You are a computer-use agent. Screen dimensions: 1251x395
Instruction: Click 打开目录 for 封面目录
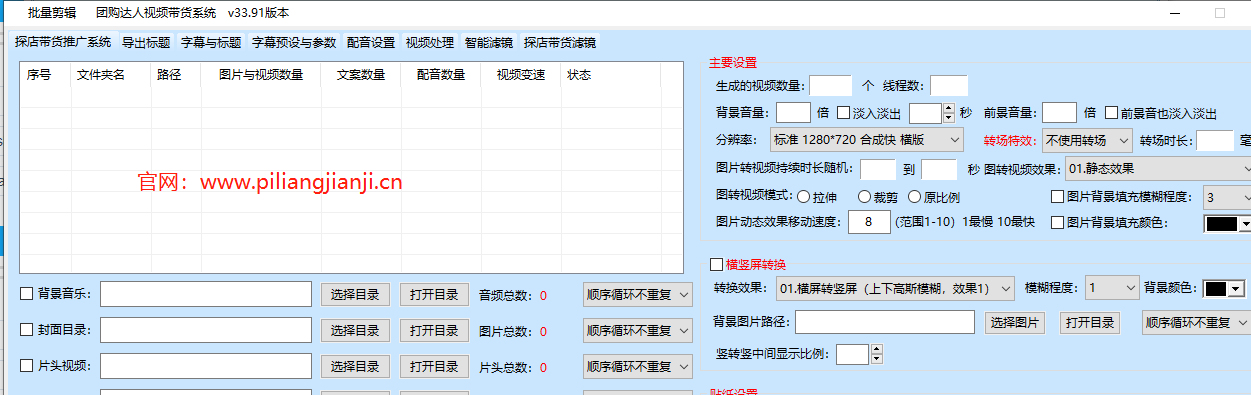[x=434, y=330]
